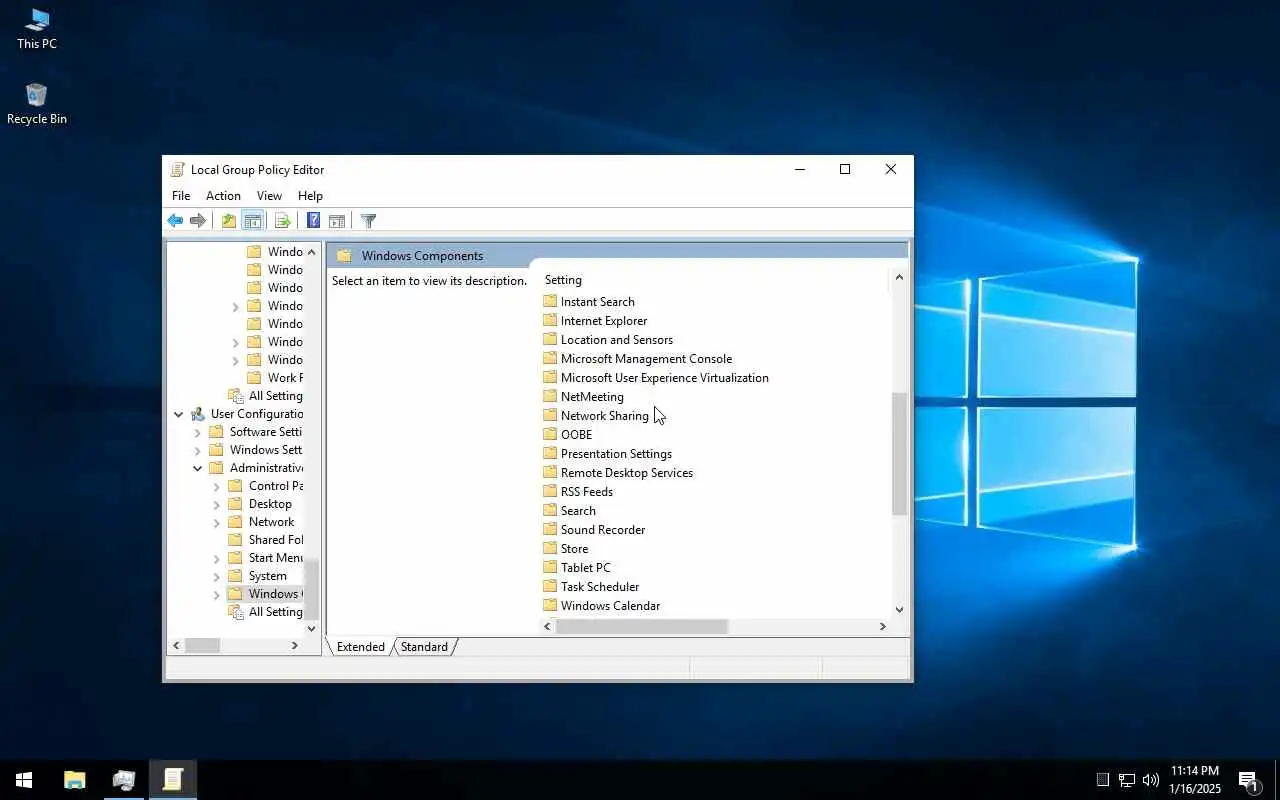Image resolution: width=1280 pixels, height=800 pixels.
Task: Click the Forward arrow toolbar button
Action: coord(198,221)
